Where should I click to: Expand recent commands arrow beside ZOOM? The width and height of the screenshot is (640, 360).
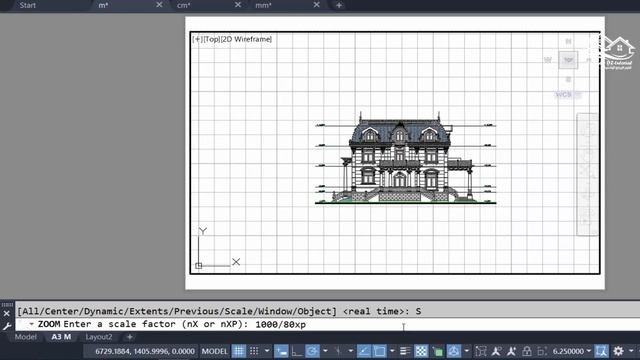(x=31, y=324)
